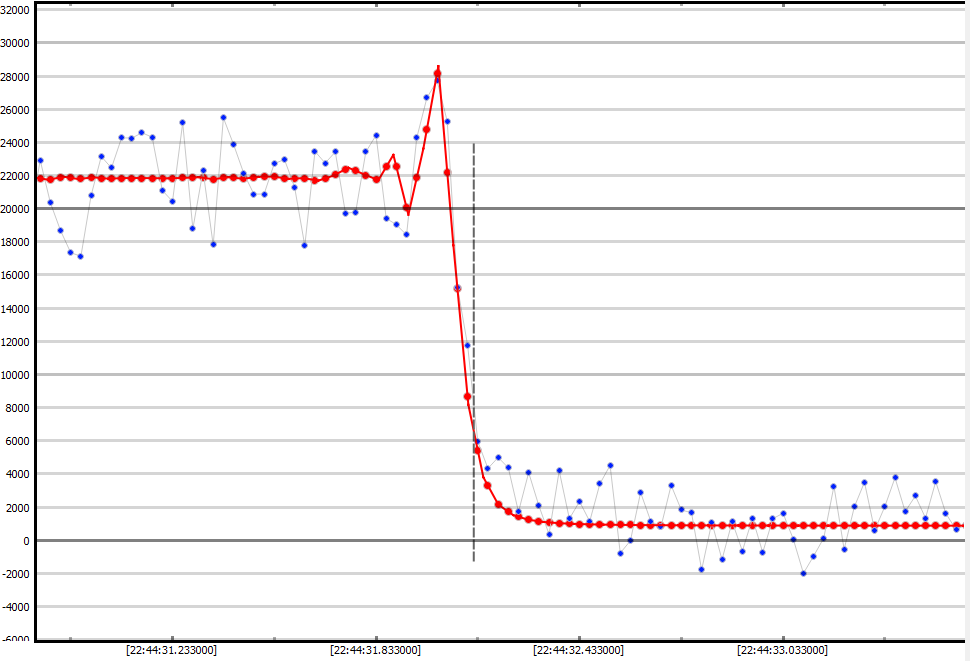
Task: Select the 22:44:32.433000 time axis label
Action: coord(579,650)
